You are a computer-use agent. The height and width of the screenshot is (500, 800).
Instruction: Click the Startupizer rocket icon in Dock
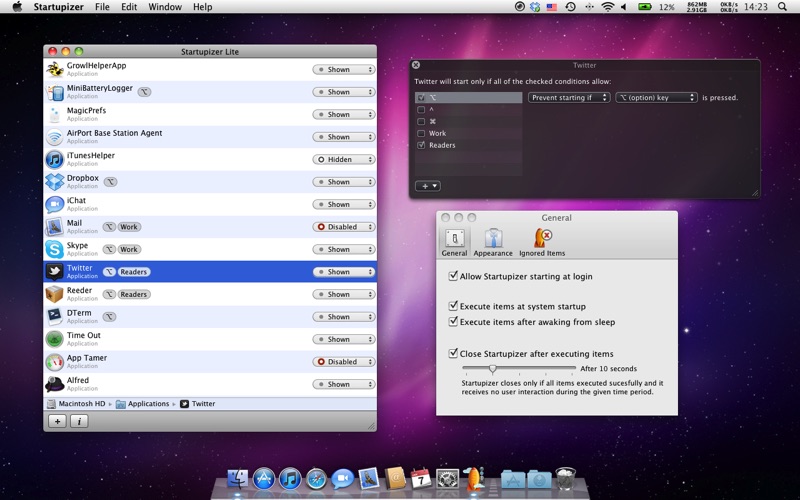point(474,478)
